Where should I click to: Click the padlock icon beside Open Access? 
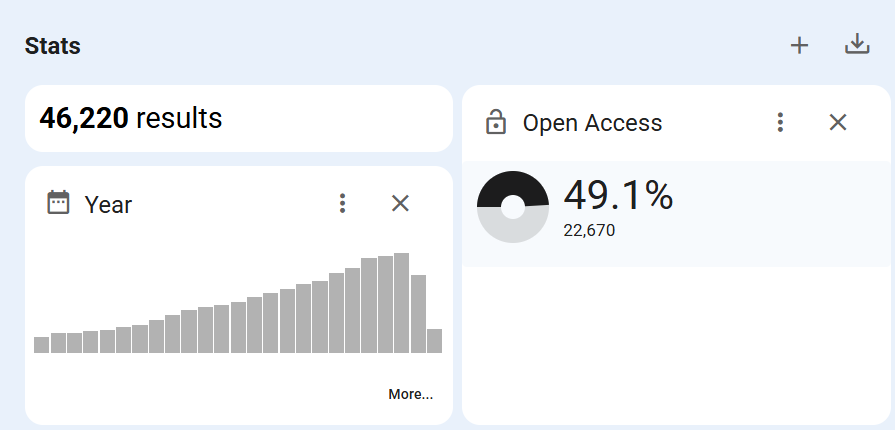[x=495, y=122]
